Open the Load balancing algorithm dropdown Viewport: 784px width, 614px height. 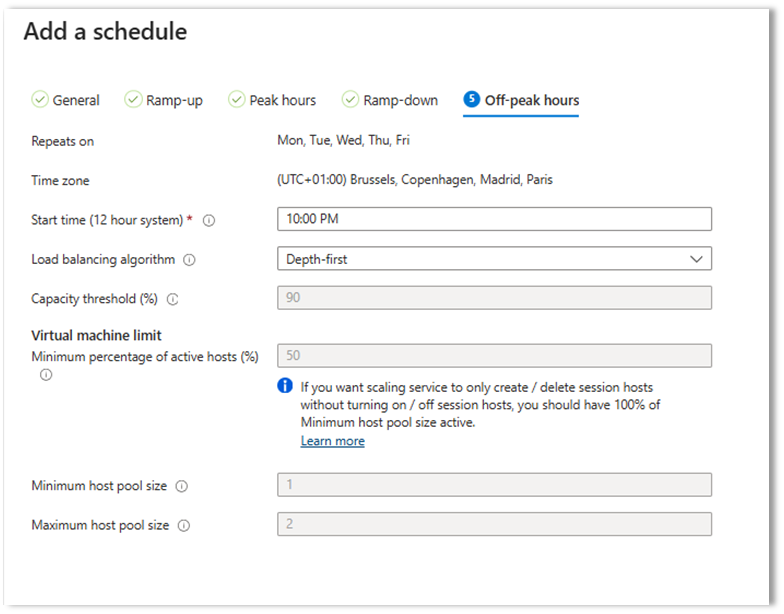[x=493, y=259]
